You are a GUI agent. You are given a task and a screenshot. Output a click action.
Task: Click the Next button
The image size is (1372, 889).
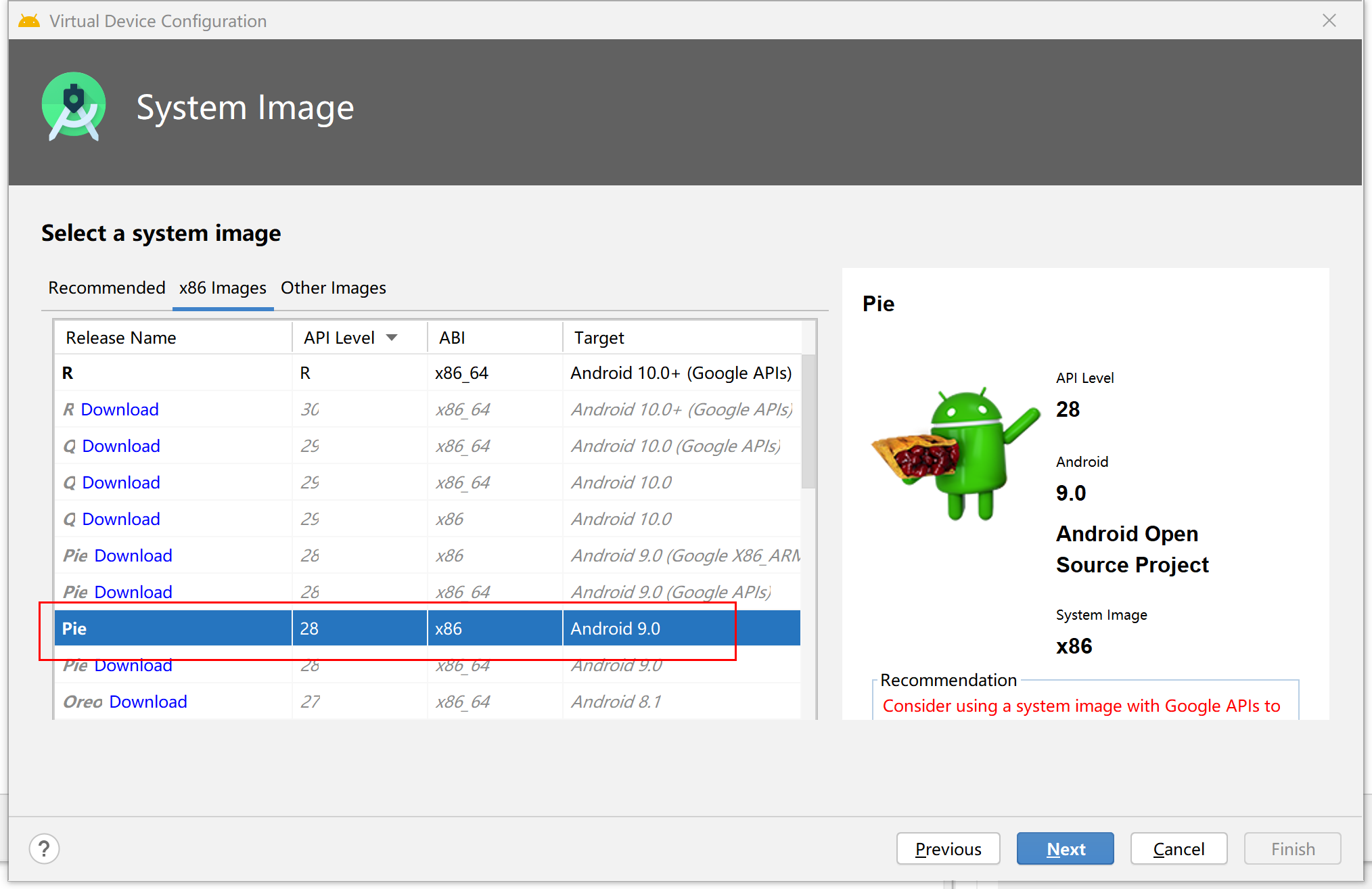coord(1066,848)
